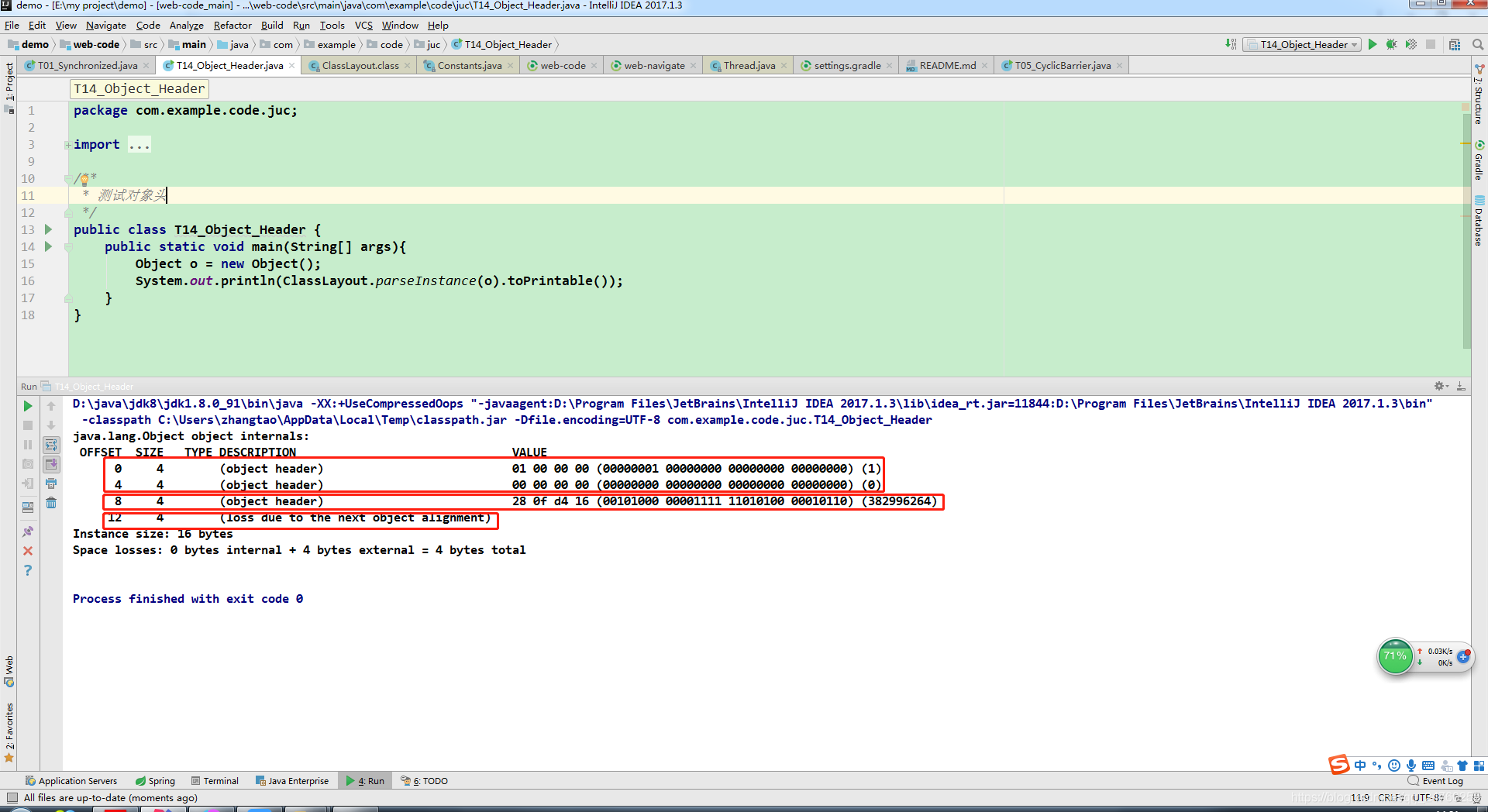
Task: Open the VCS menu
Action: click(x=363, y=25)
